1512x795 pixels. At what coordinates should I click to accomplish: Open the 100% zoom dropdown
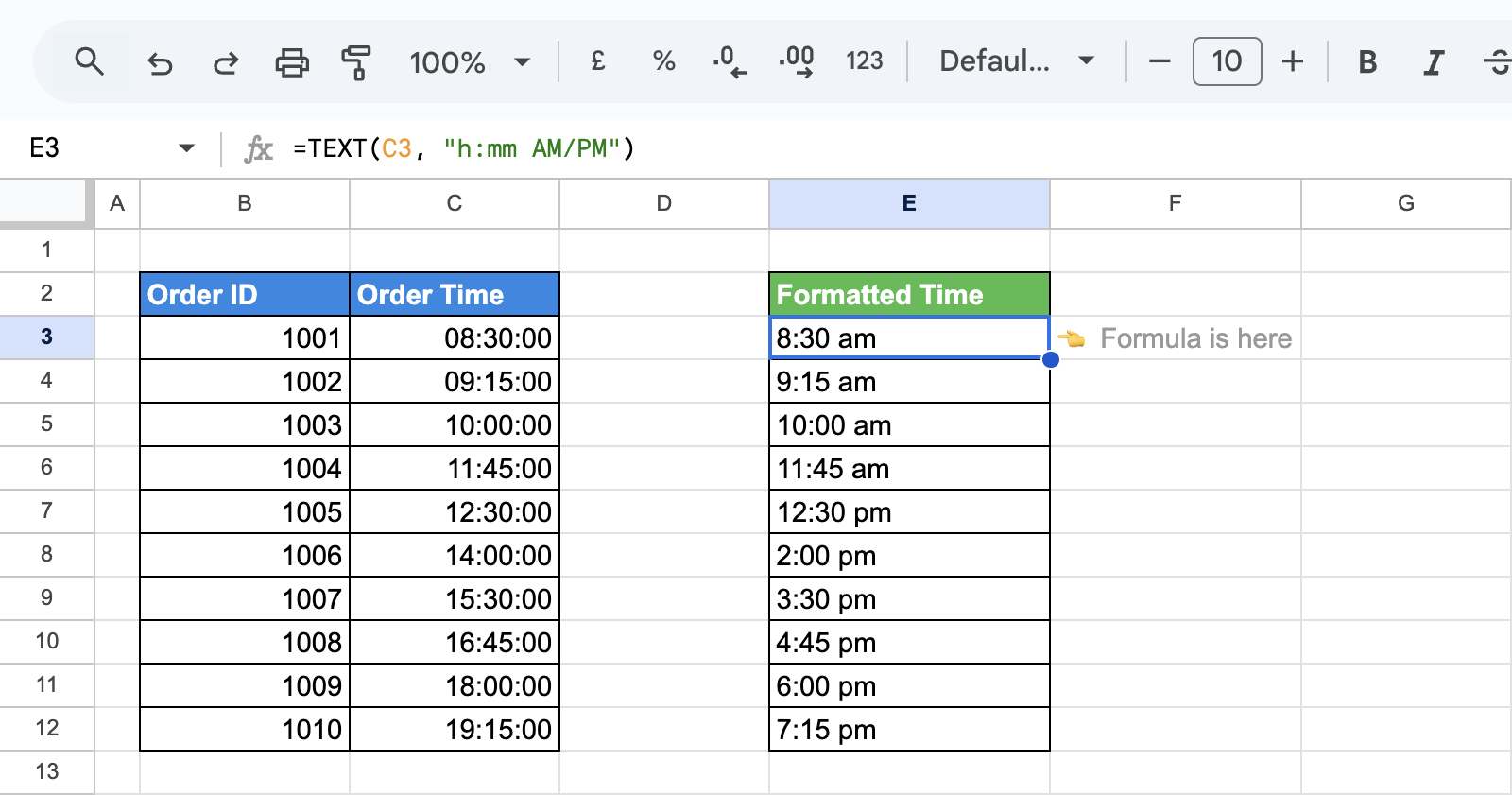coord(470,62)
